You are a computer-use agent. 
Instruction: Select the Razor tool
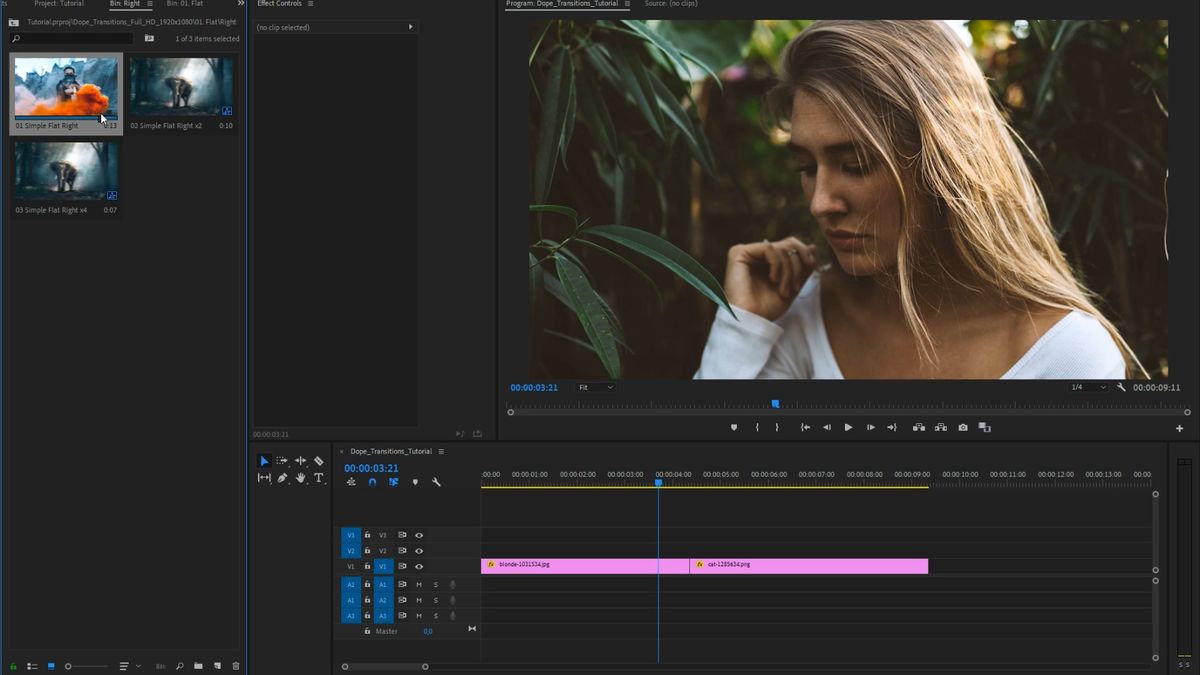318,461
